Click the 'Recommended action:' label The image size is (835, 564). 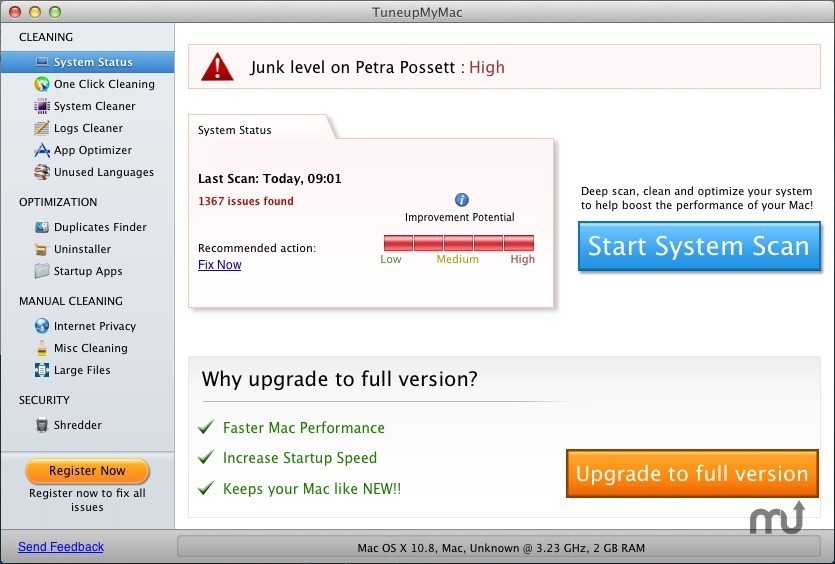point(257,248)
